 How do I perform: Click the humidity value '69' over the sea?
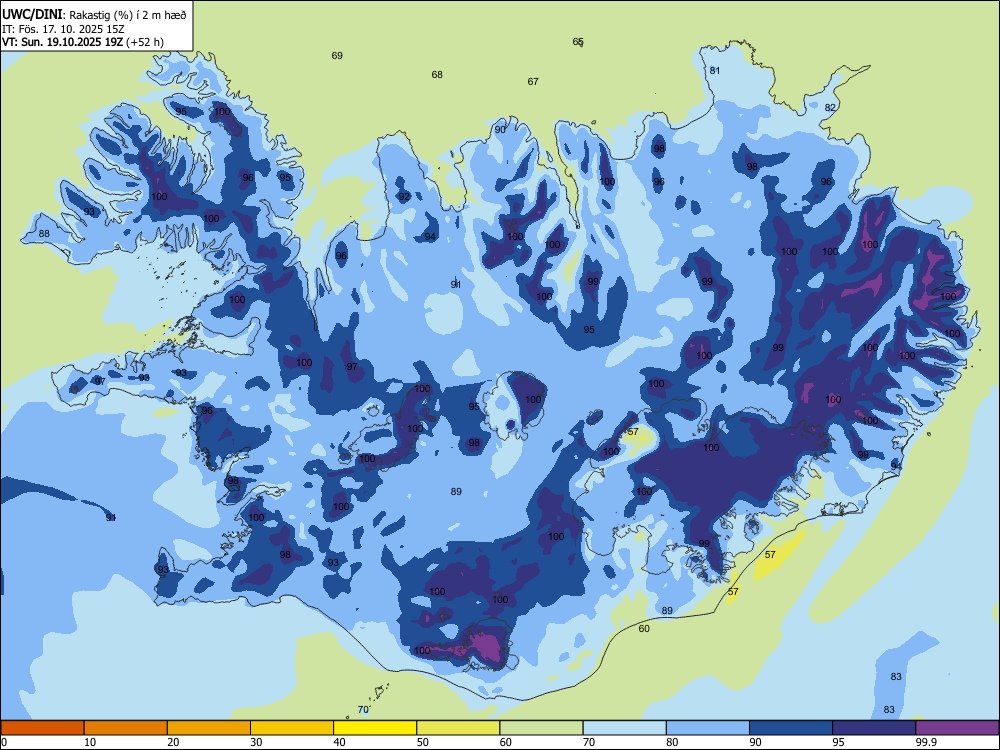point(337,55)
